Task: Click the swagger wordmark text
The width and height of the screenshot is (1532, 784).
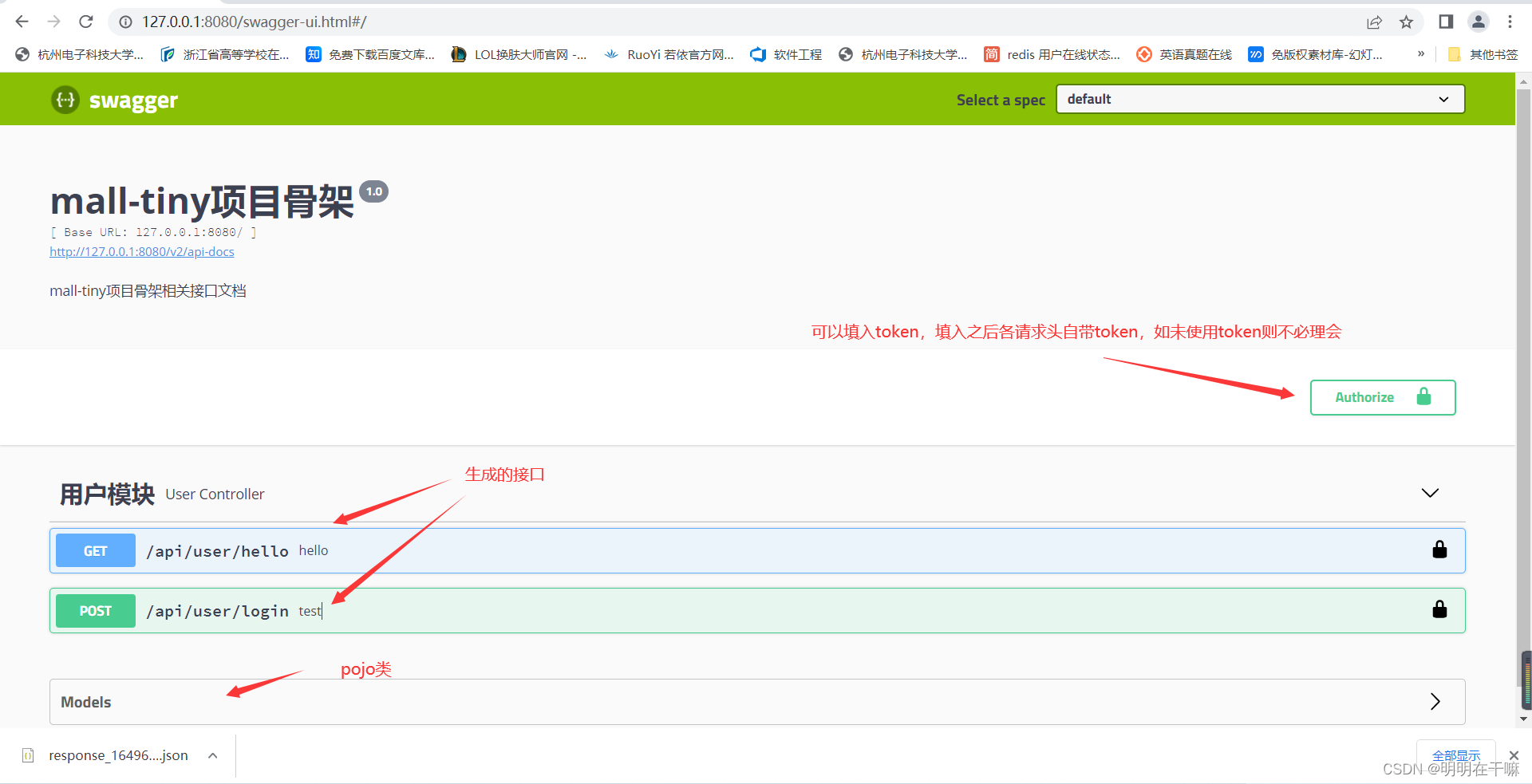Action: (x=133, y=100)
